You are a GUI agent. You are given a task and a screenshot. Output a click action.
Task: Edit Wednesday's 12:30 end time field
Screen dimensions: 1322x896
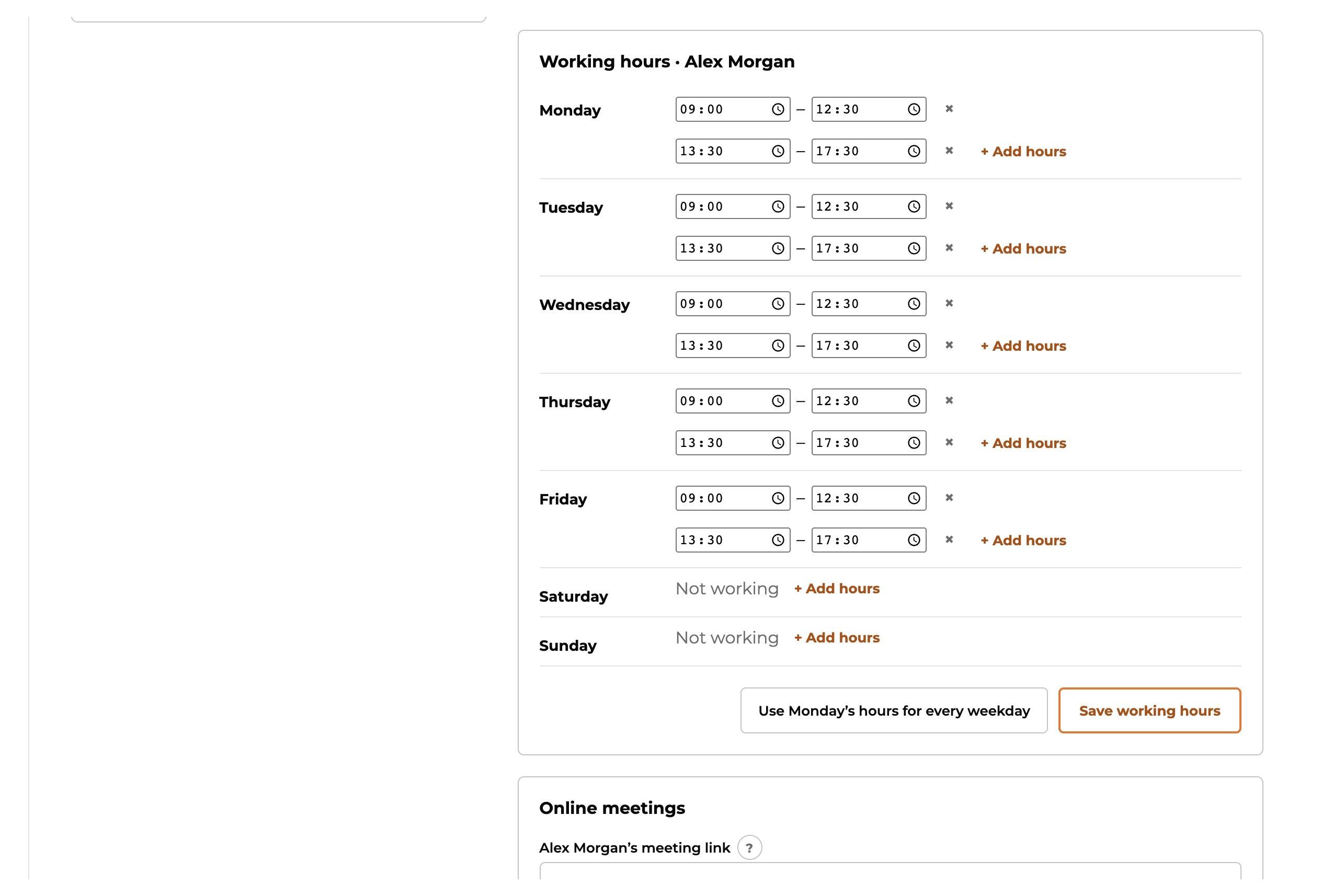[869, 304]
